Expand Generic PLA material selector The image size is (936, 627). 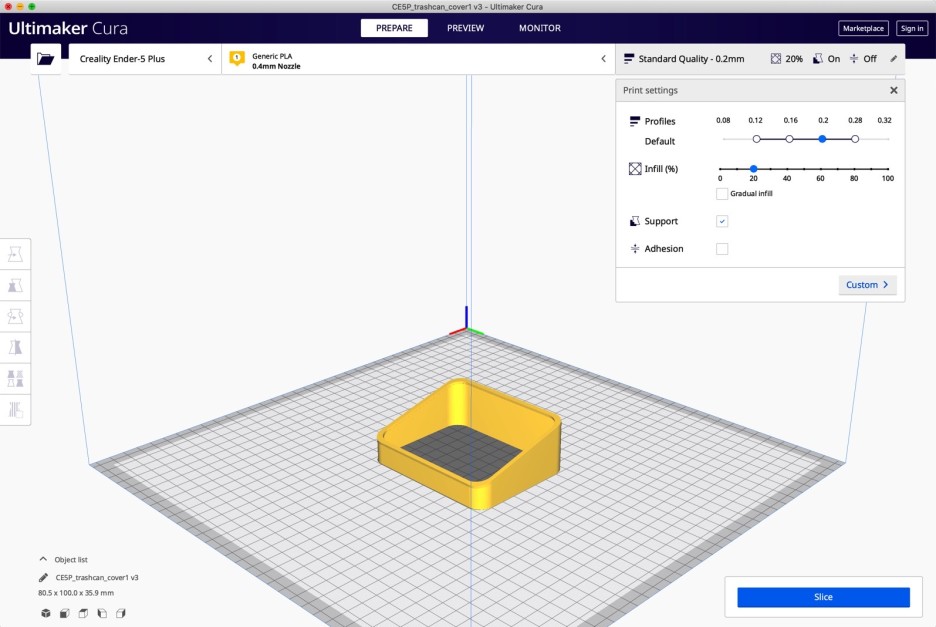tap(418, 59)
